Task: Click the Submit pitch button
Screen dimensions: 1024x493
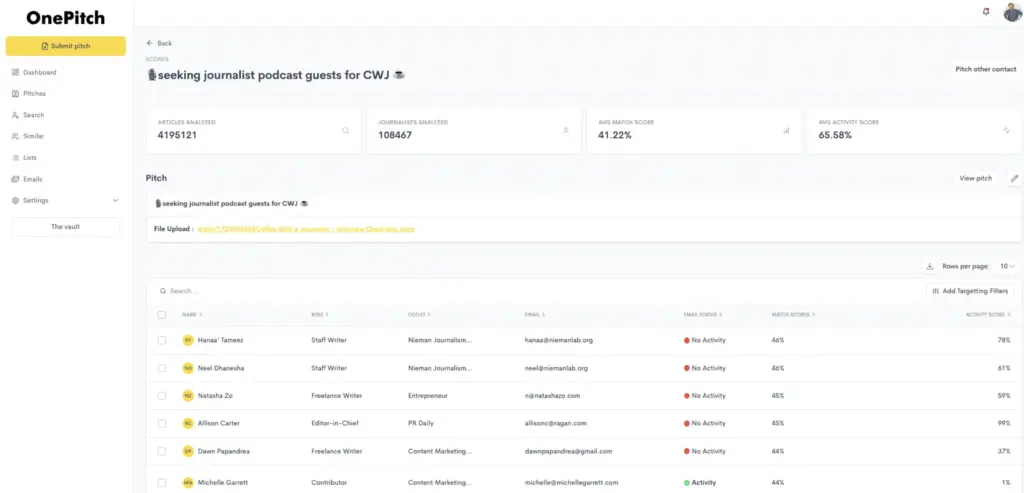Action: 65,46
